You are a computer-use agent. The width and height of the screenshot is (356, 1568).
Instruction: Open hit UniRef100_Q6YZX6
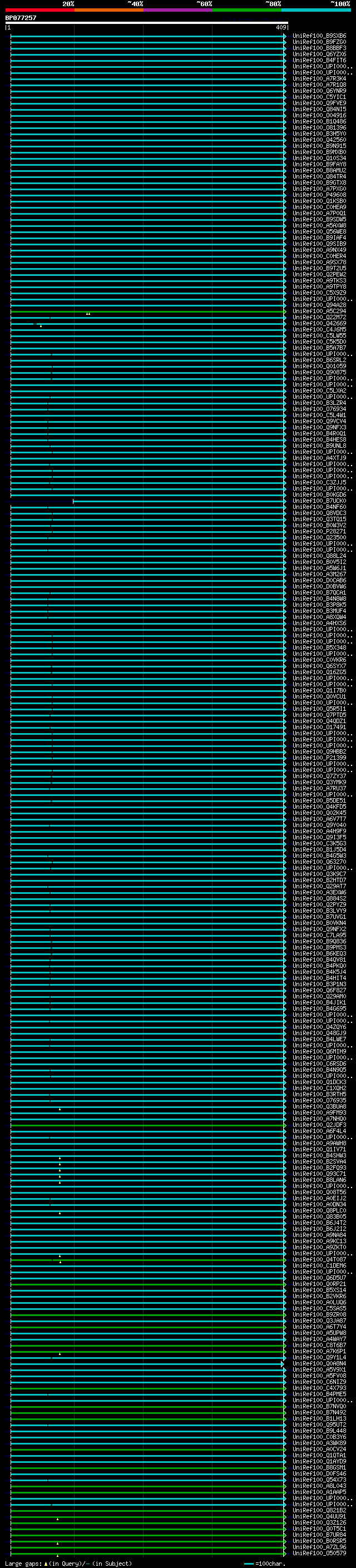click(319, 54)
